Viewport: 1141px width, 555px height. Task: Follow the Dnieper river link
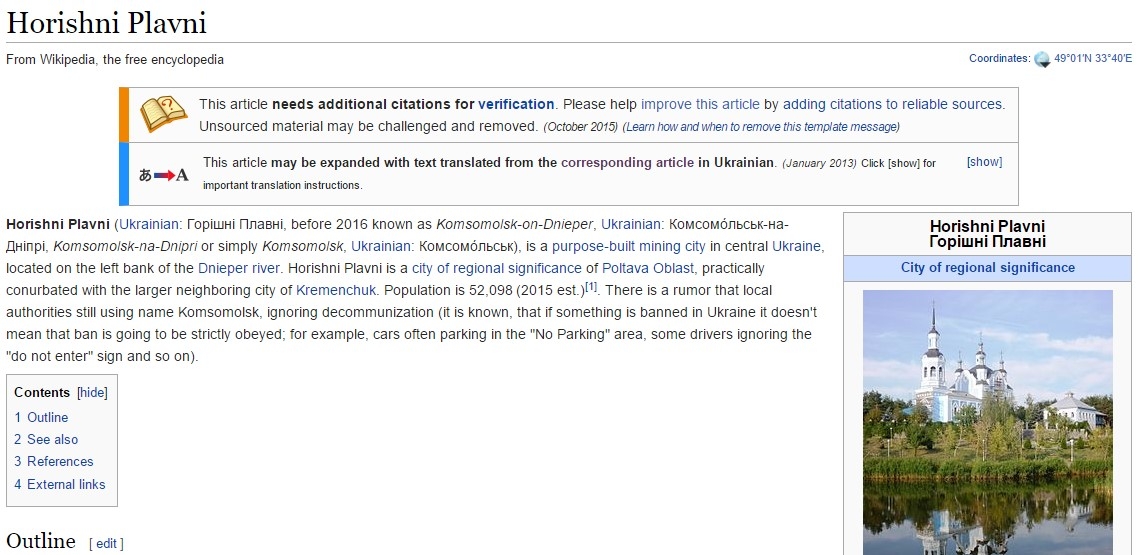[241, 268]
